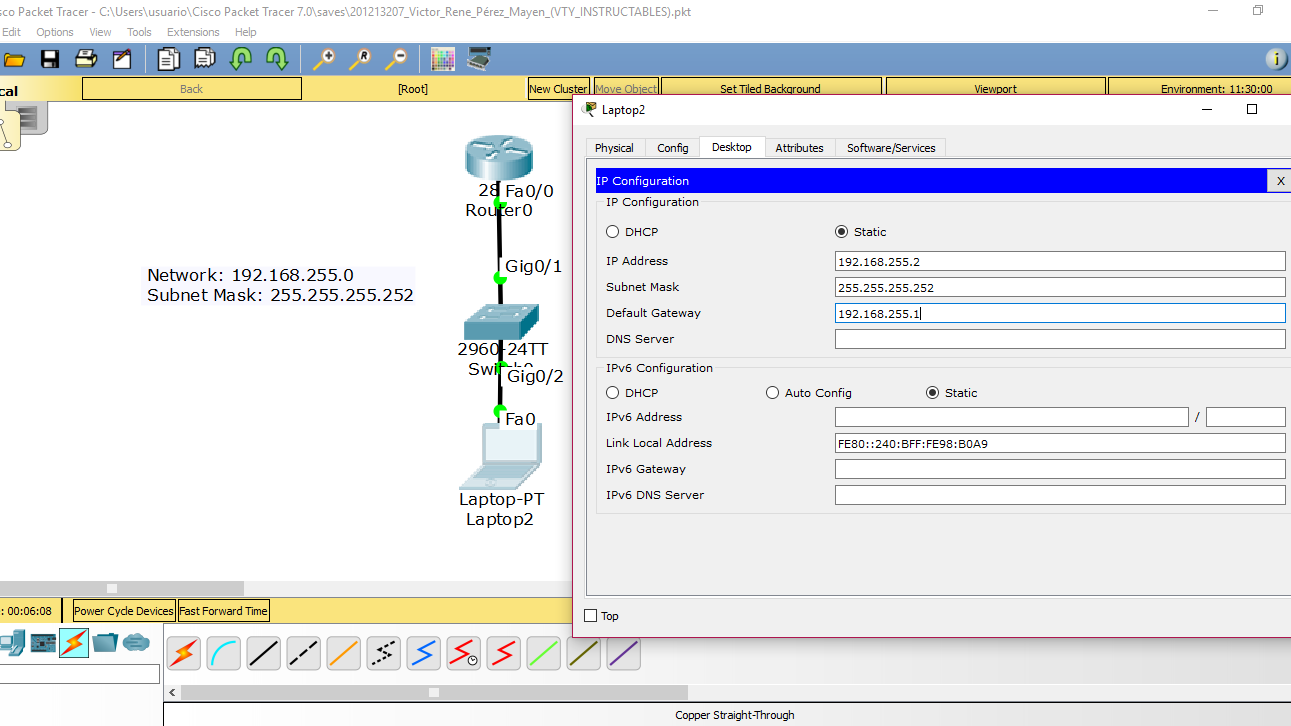Select the IPv6 Auto Config radio button
Image resolution: width=1291 pixels, height=726 pixels.
[x=772, y=393]
